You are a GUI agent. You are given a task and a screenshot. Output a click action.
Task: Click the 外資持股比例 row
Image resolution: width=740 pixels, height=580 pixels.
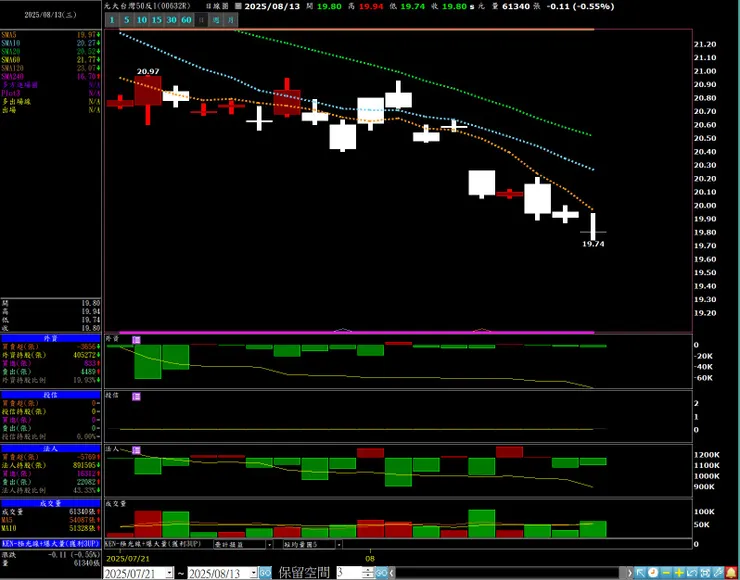[x=50, y=380]
